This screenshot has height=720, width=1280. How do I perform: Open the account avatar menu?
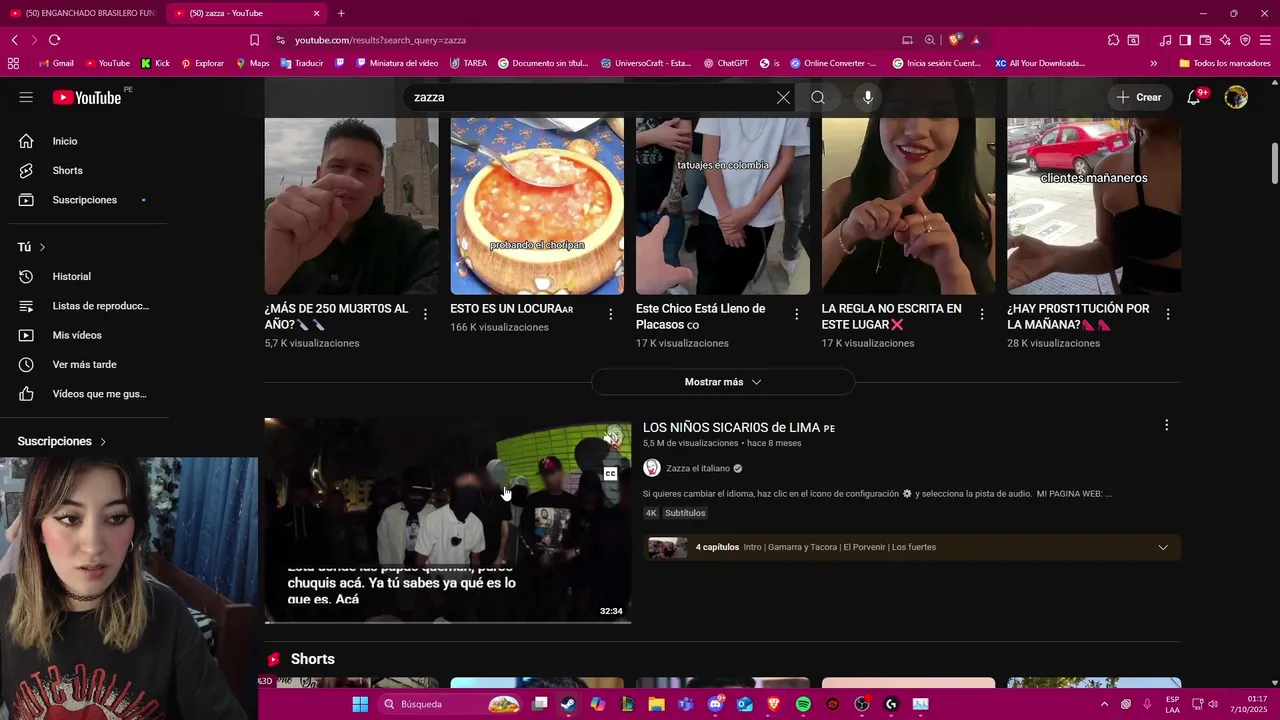[x=1237, y=97]
